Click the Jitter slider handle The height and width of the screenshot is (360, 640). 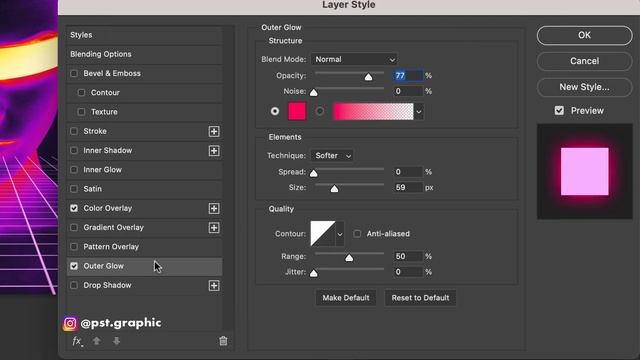point(313,273)
